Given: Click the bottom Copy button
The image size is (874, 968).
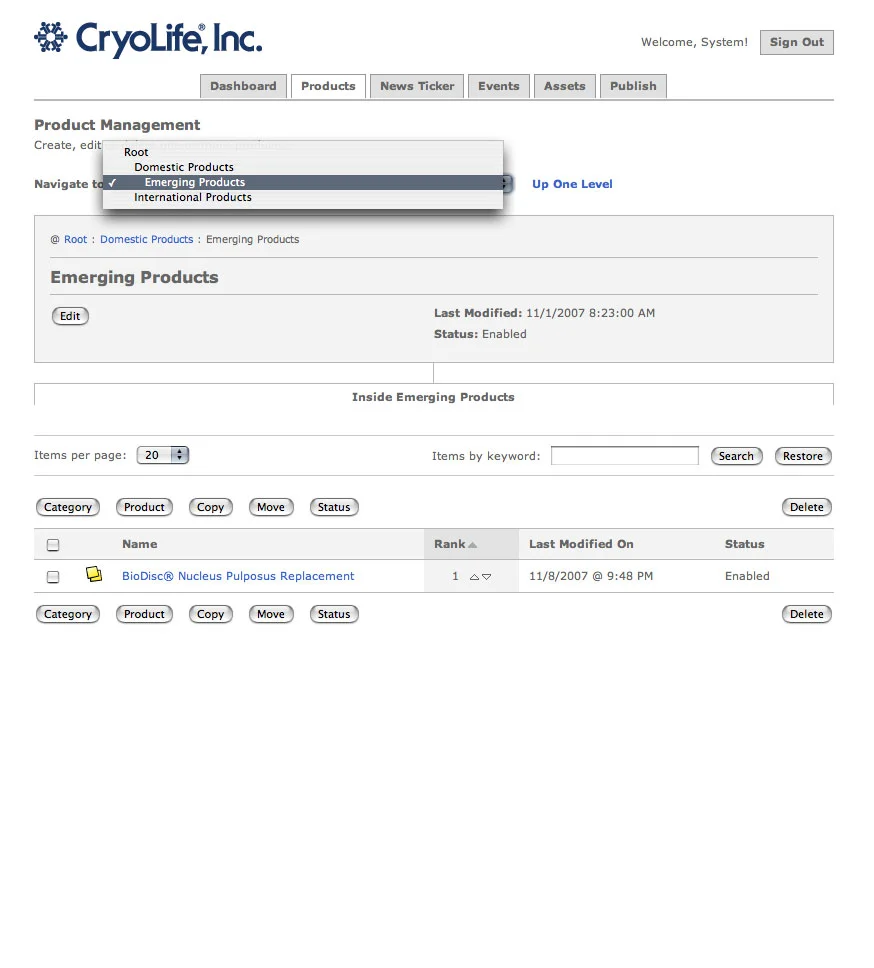Looking at the screenshot, I should coord(210,614).
